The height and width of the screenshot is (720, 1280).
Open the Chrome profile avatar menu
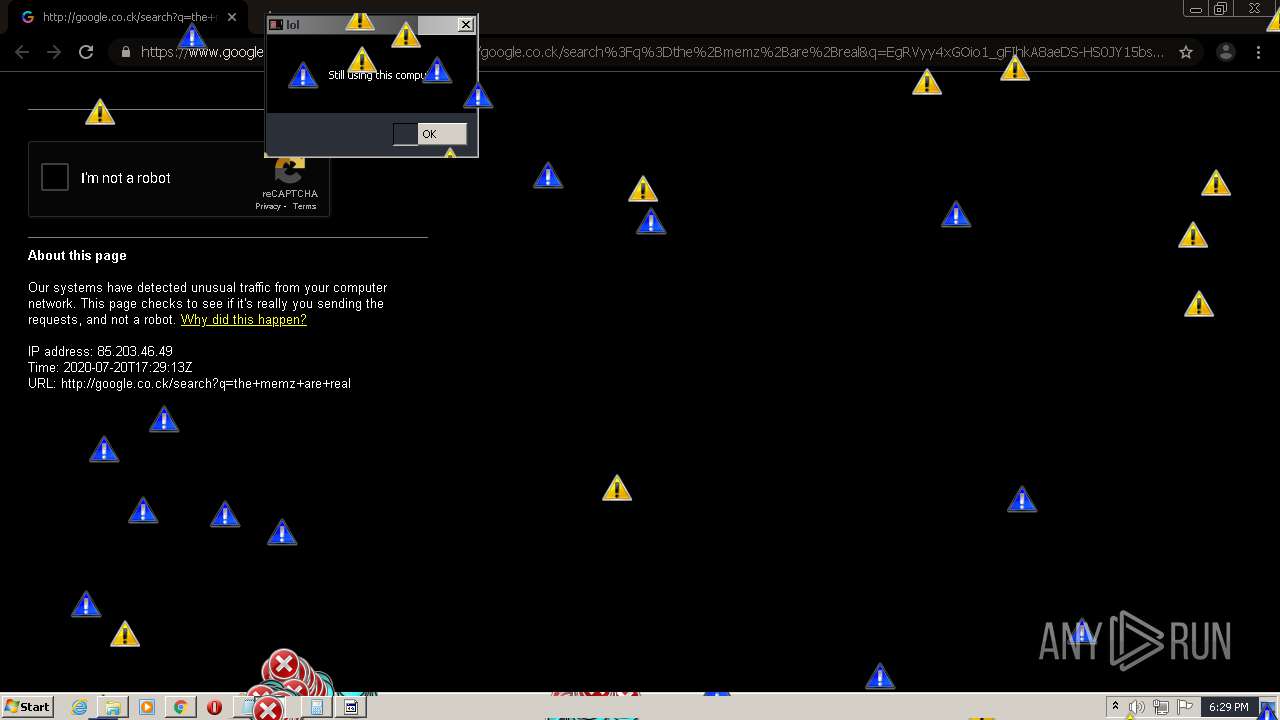pos(1226,52)
